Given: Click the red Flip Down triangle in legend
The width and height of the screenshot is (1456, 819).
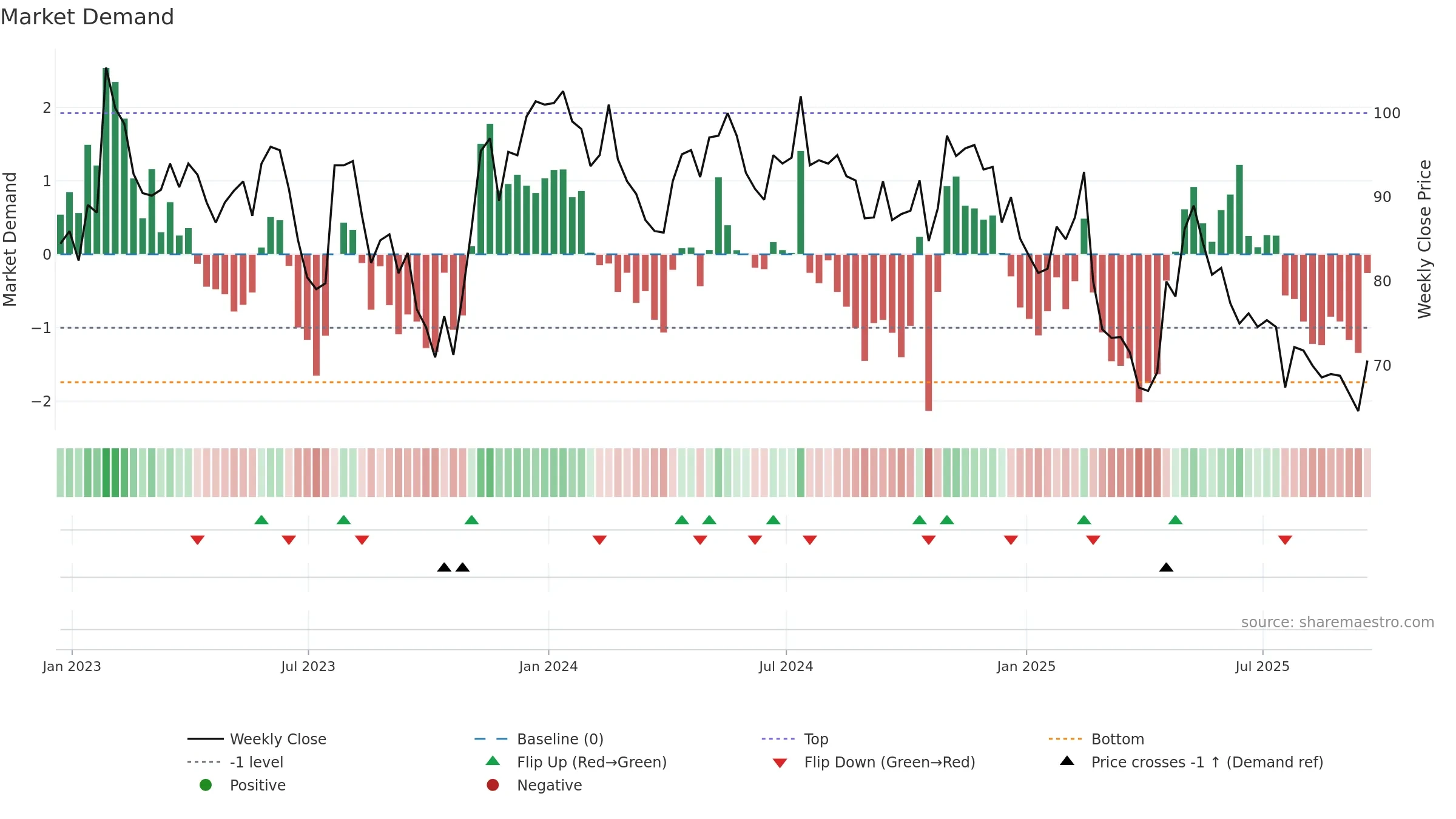Looking at the screenshot, I should tap(780, 763).
